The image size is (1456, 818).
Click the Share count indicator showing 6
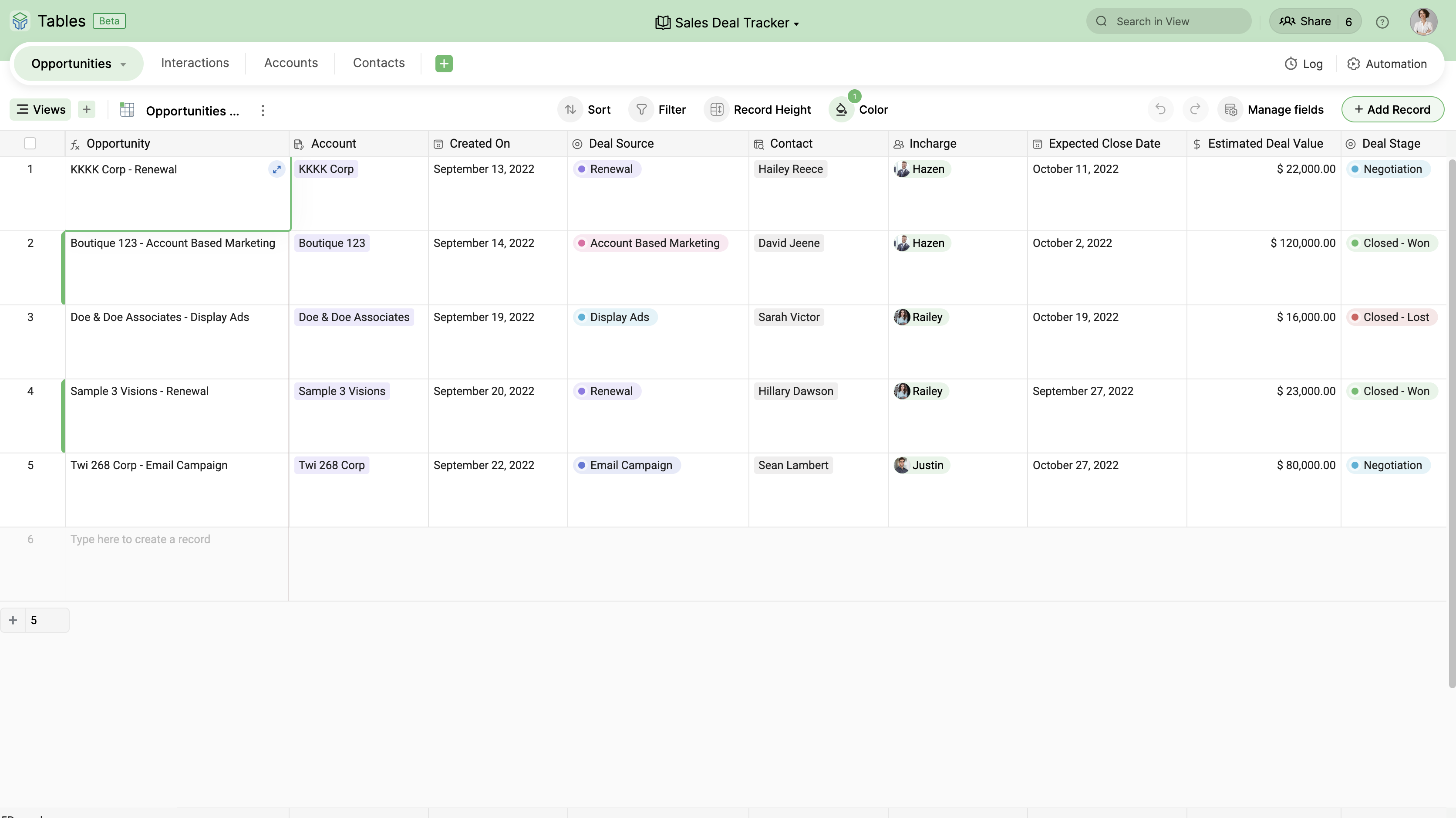(1348, 21)
